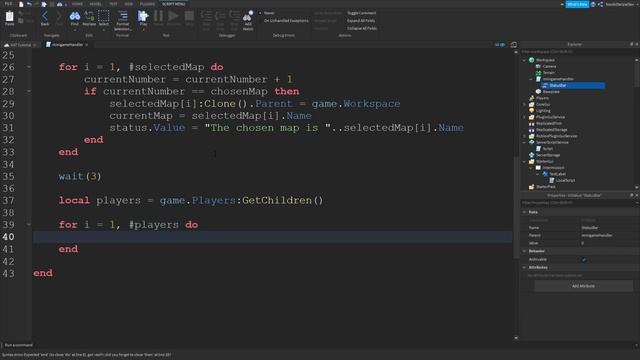This screenshot has width=640, height=360.
Task: Click the Add Attribute button
Action: click(x=583, y=286)
